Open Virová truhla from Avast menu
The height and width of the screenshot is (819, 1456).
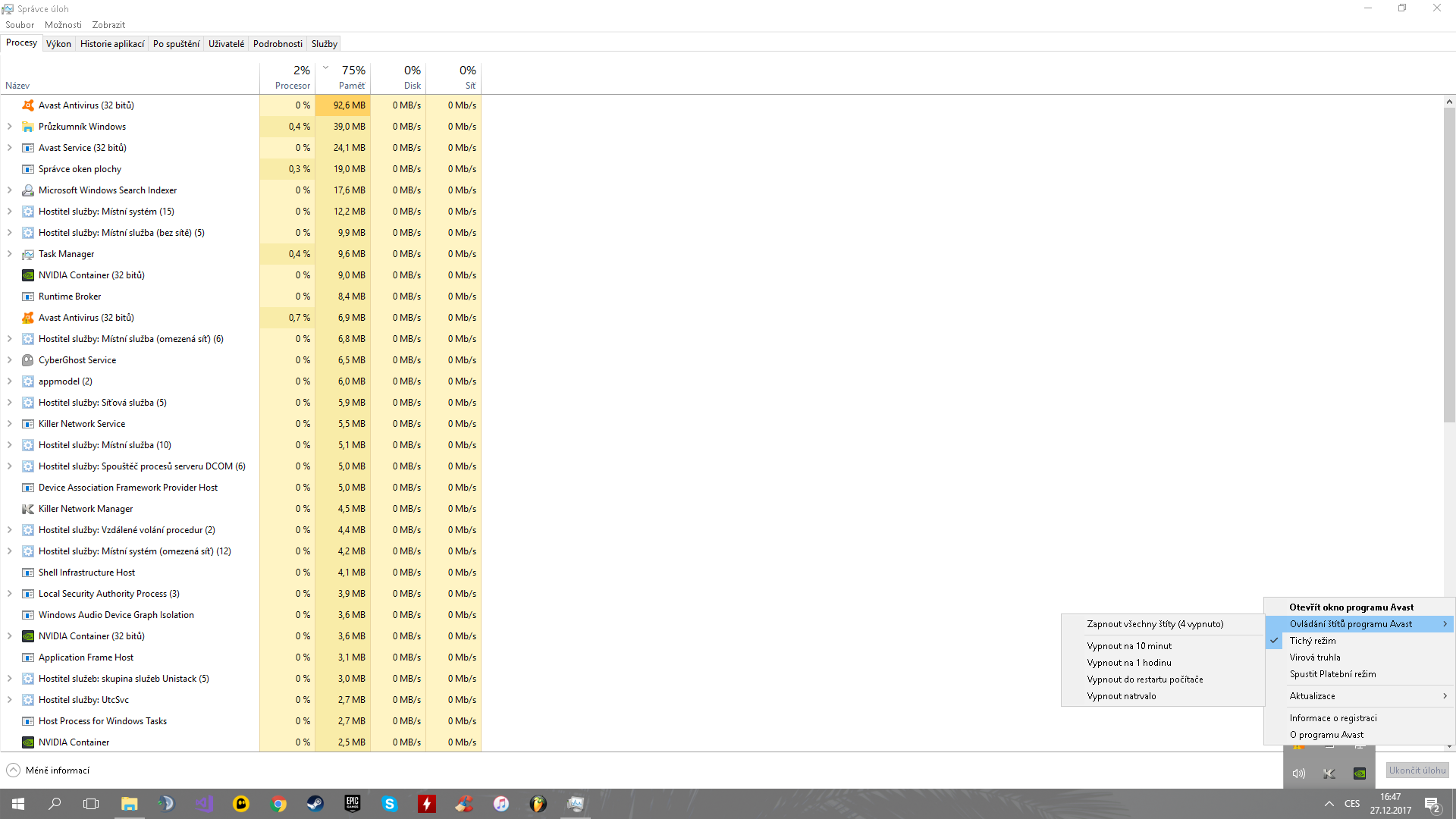click(x=1360, y=657)
